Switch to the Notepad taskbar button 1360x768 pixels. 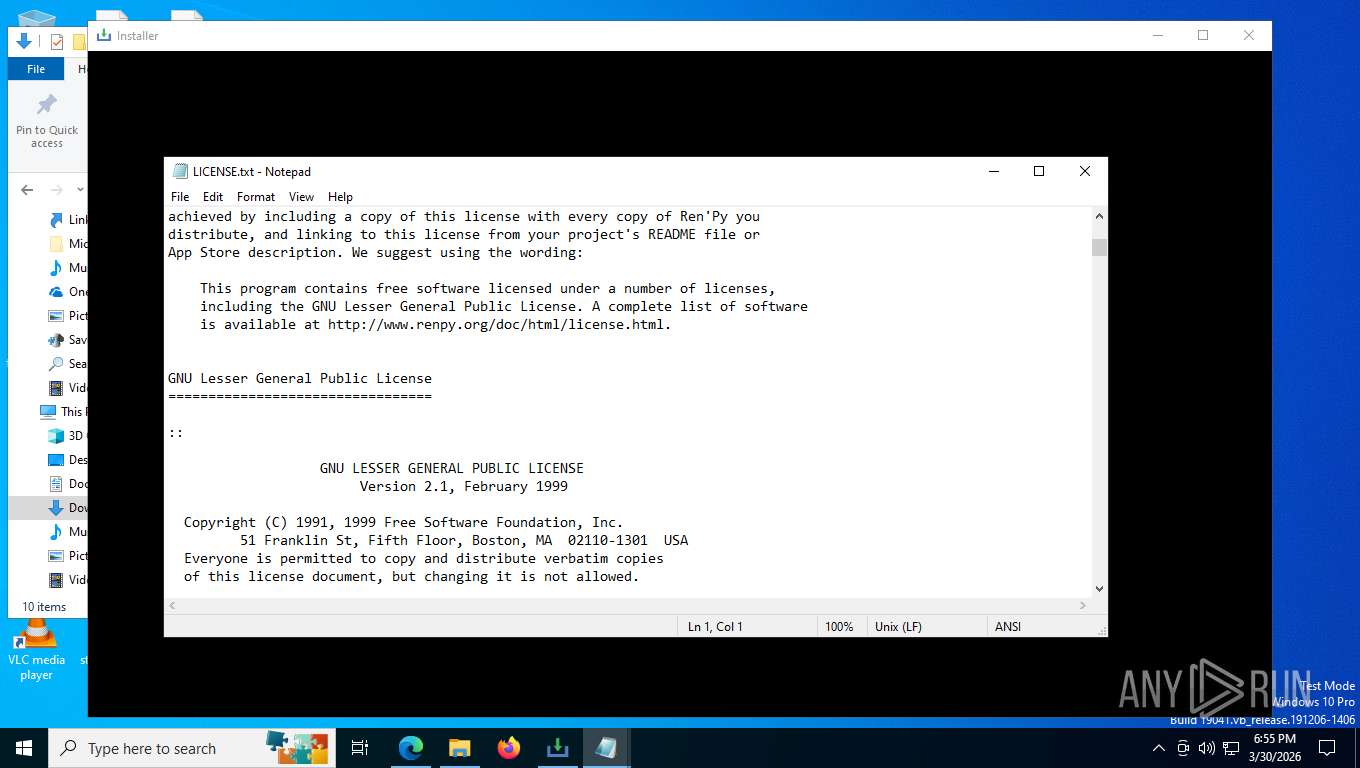[606, 748]
